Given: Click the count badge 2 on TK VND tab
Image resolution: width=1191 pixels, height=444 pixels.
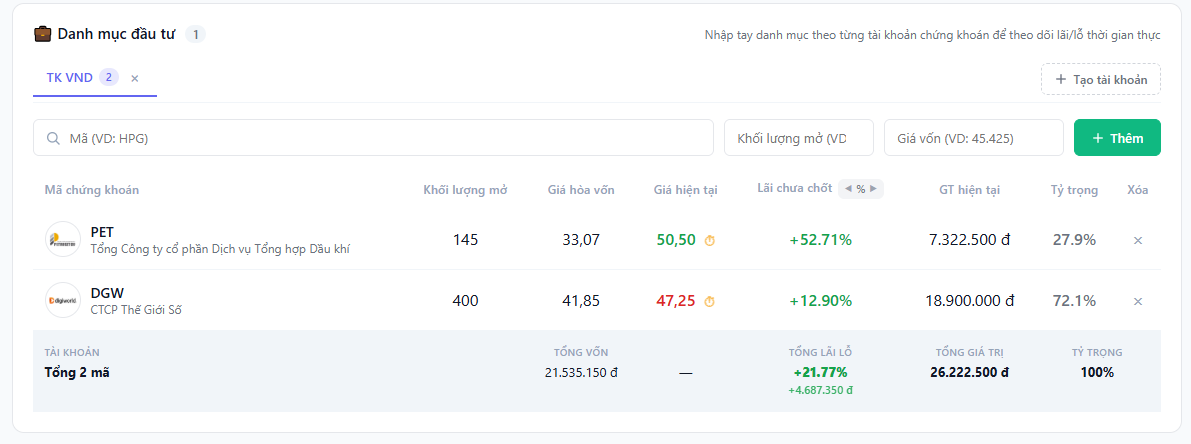Looking at the screenshot, I should click(109, 77).
